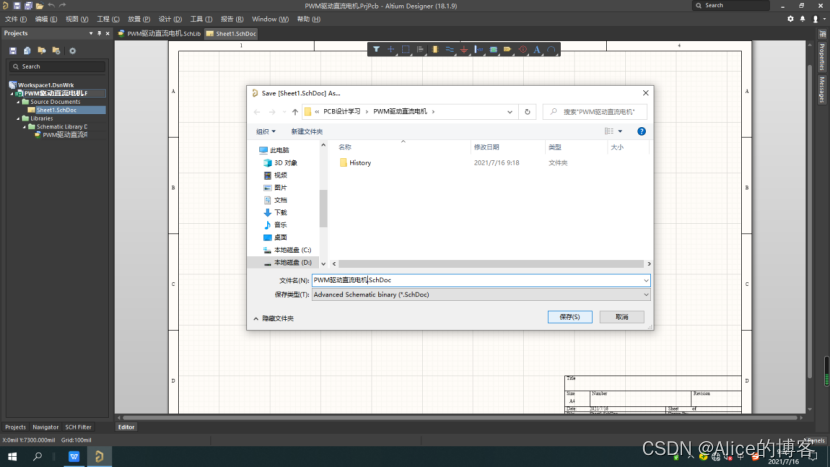Choose the place arc drawing icon

point(551,49)
